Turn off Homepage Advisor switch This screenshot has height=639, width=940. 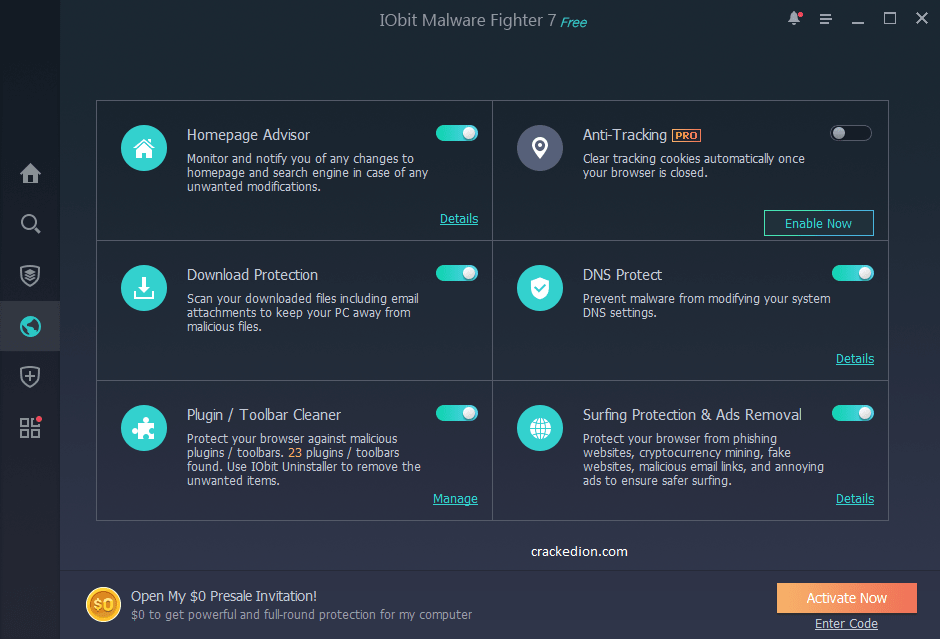(x=457, y=133)
